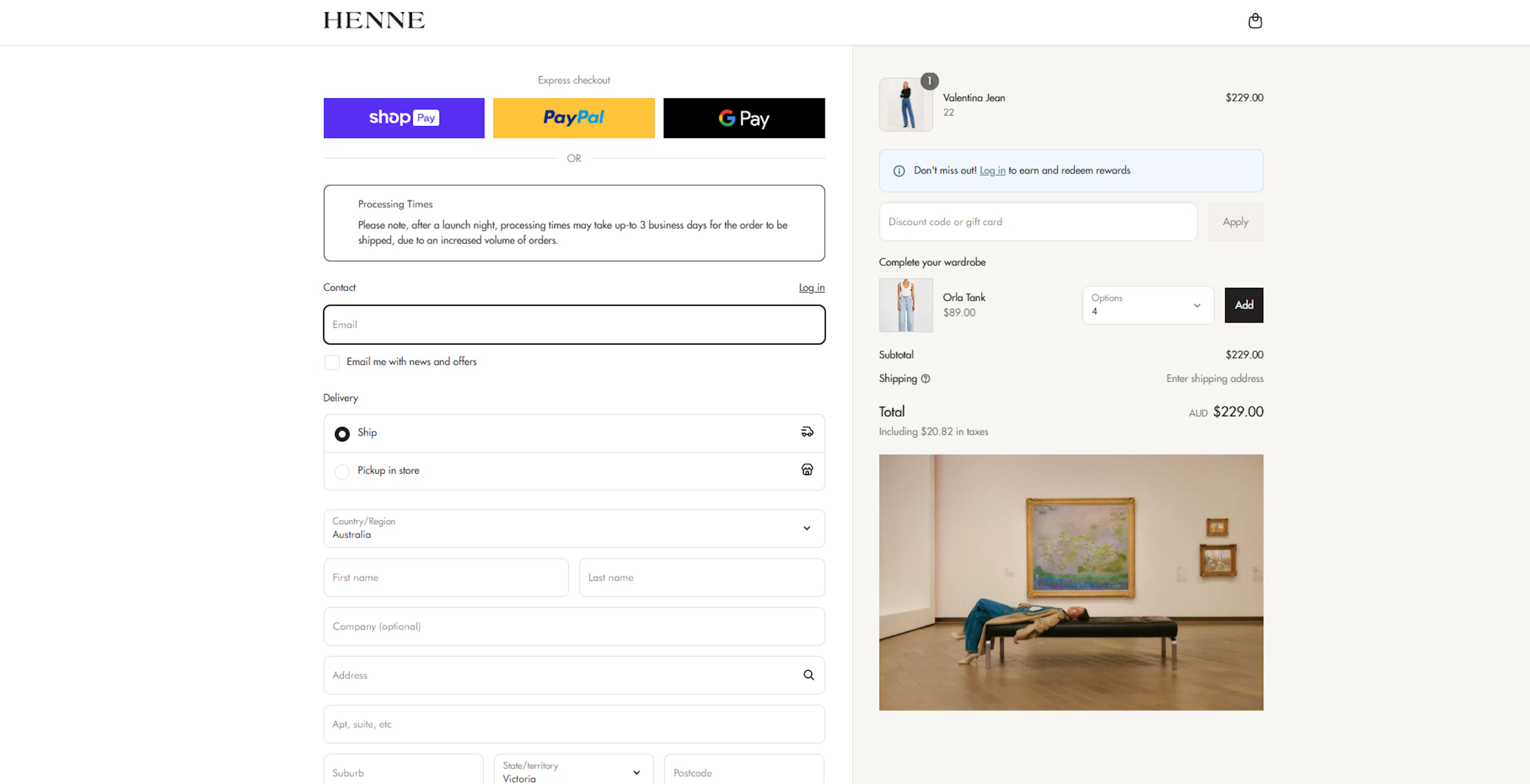The width and height of the screenshot is (1530, 784).
Task: Click Log in link beside Contact
Action: (x=811, y=288)
